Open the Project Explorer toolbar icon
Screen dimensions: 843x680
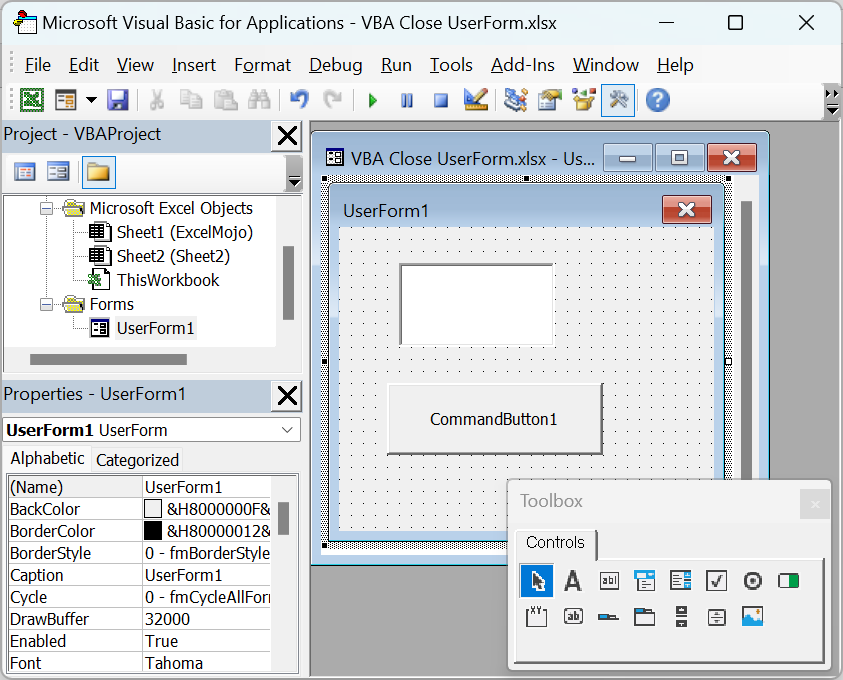(516, 100)
